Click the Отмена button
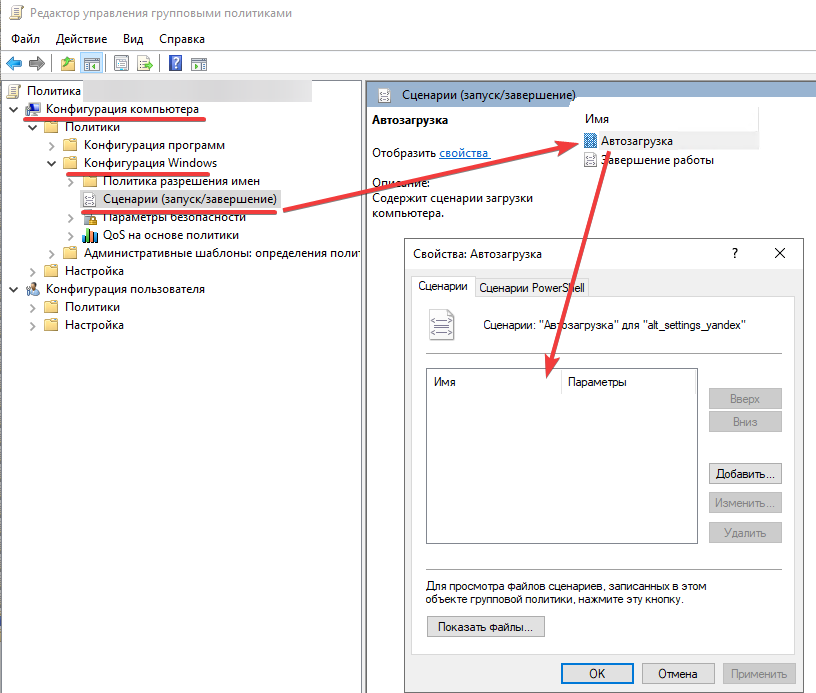 coord(678,674)
